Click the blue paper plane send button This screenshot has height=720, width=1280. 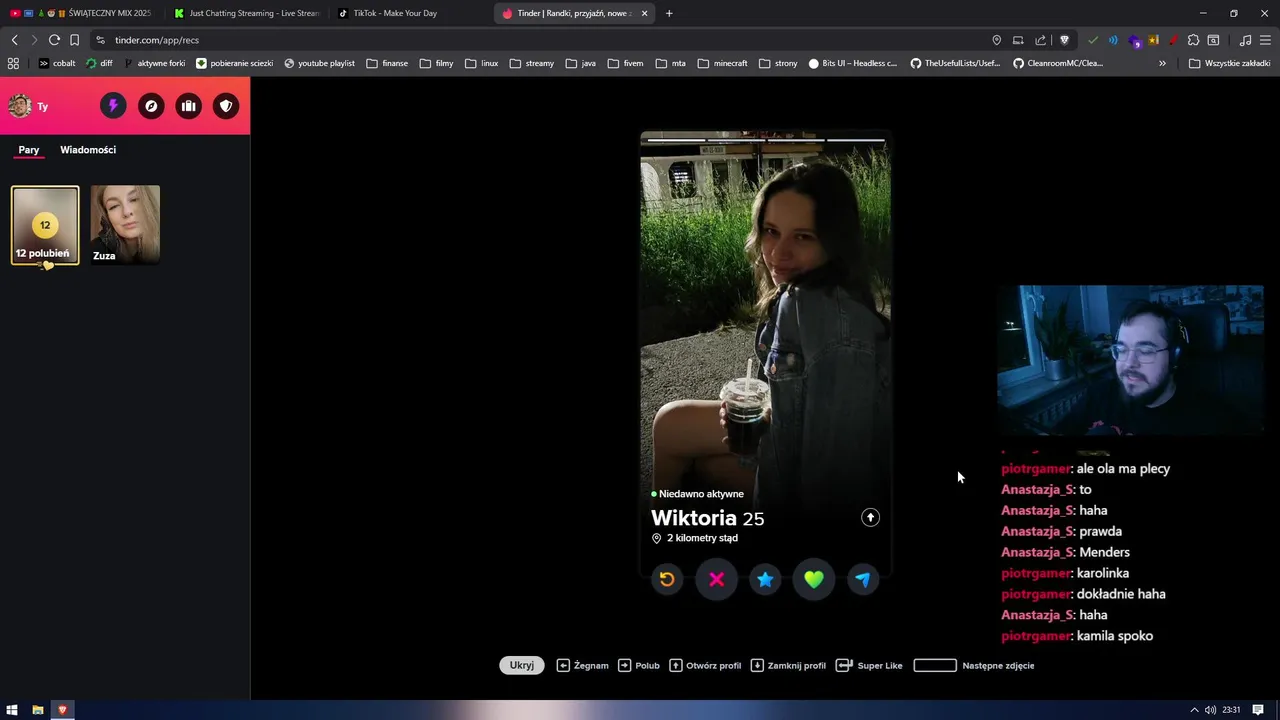(x=862, y=579)
